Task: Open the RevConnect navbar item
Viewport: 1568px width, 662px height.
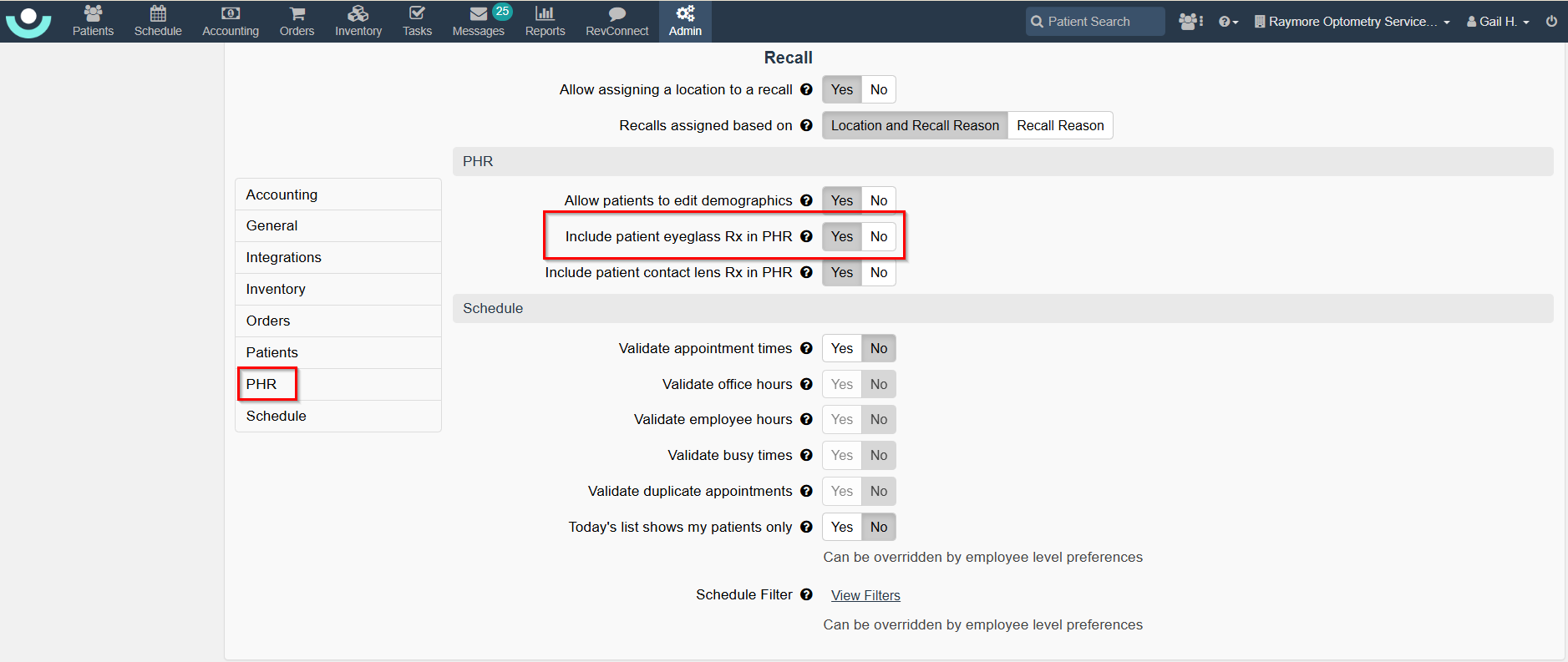Action: (x=617, y=21)
